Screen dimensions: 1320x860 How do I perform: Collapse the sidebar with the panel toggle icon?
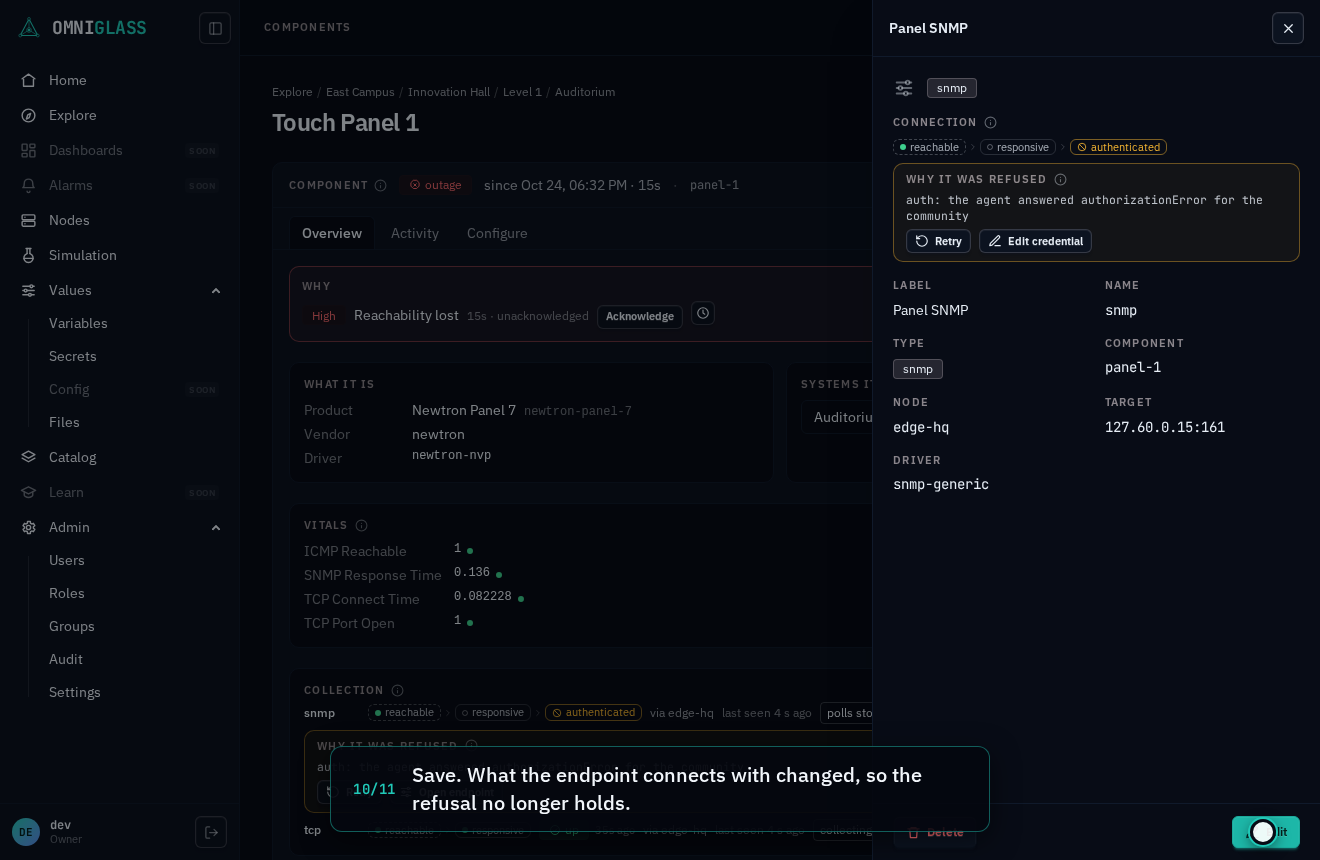(215, 28)
